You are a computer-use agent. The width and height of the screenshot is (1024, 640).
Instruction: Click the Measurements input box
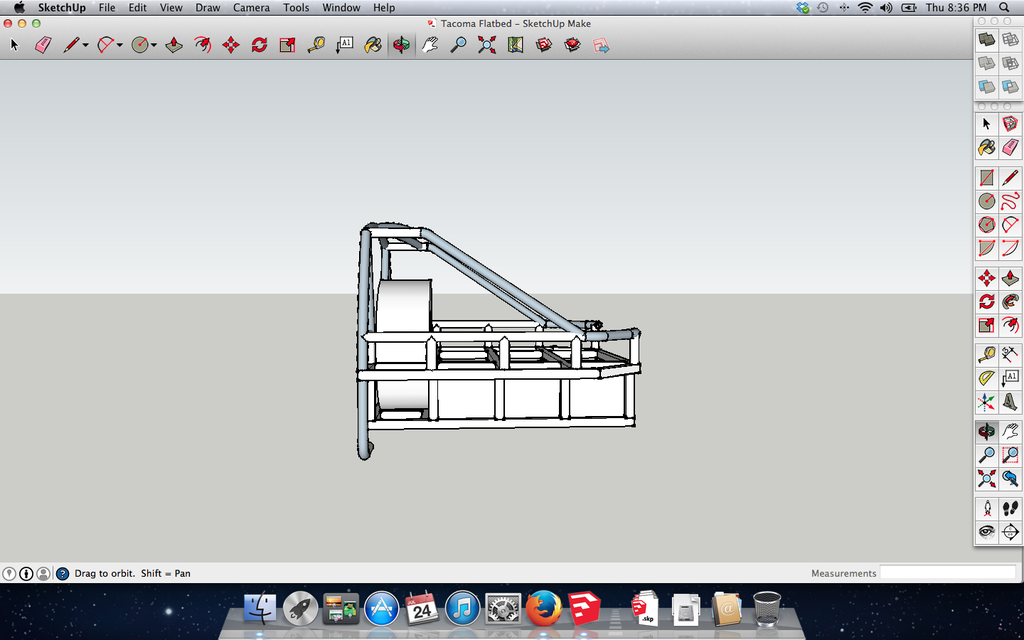948,573
